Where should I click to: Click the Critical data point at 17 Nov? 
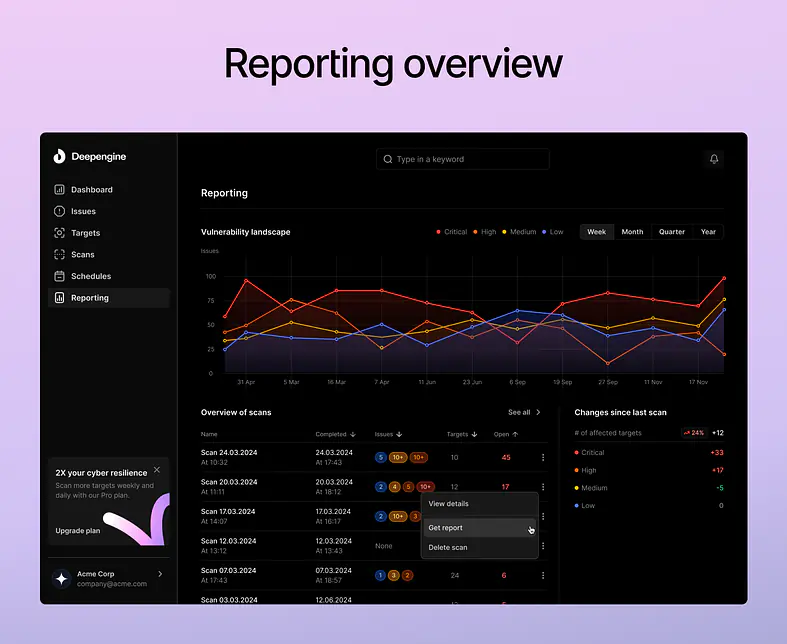[698, 306]
